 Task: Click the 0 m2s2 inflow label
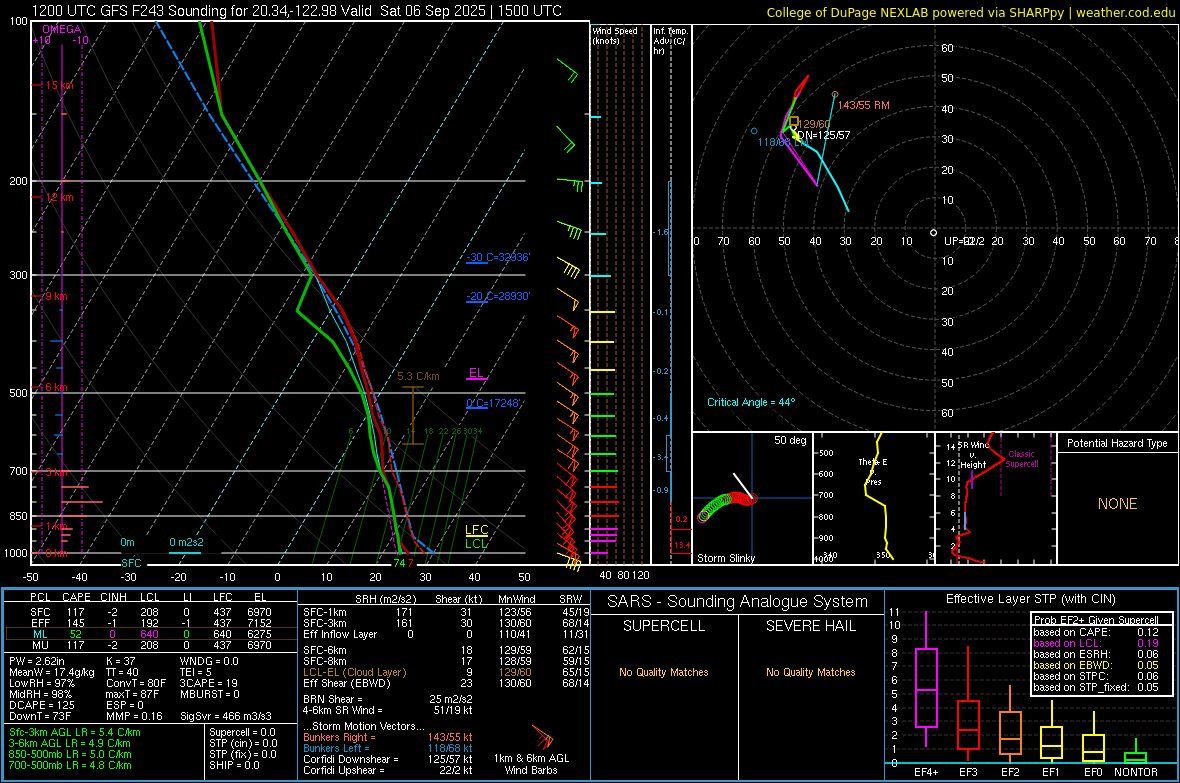pos(186,542)
